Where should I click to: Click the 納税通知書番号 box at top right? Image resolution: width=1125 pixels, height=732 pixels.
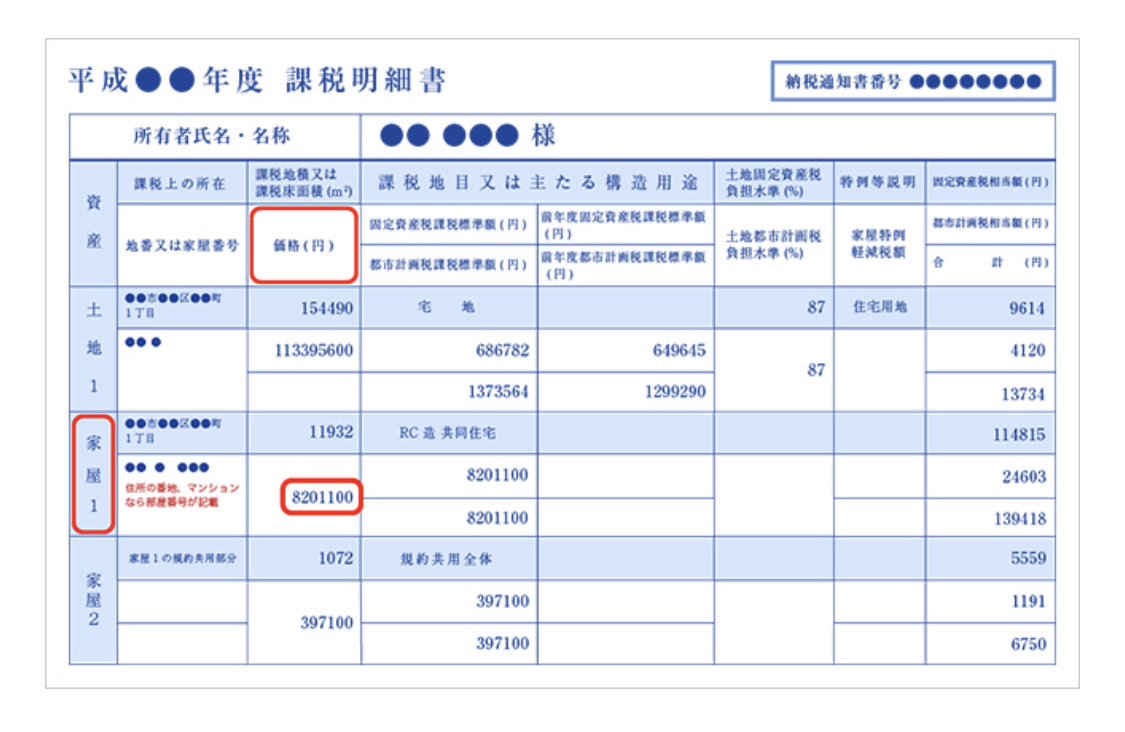(x=913, y=82)
